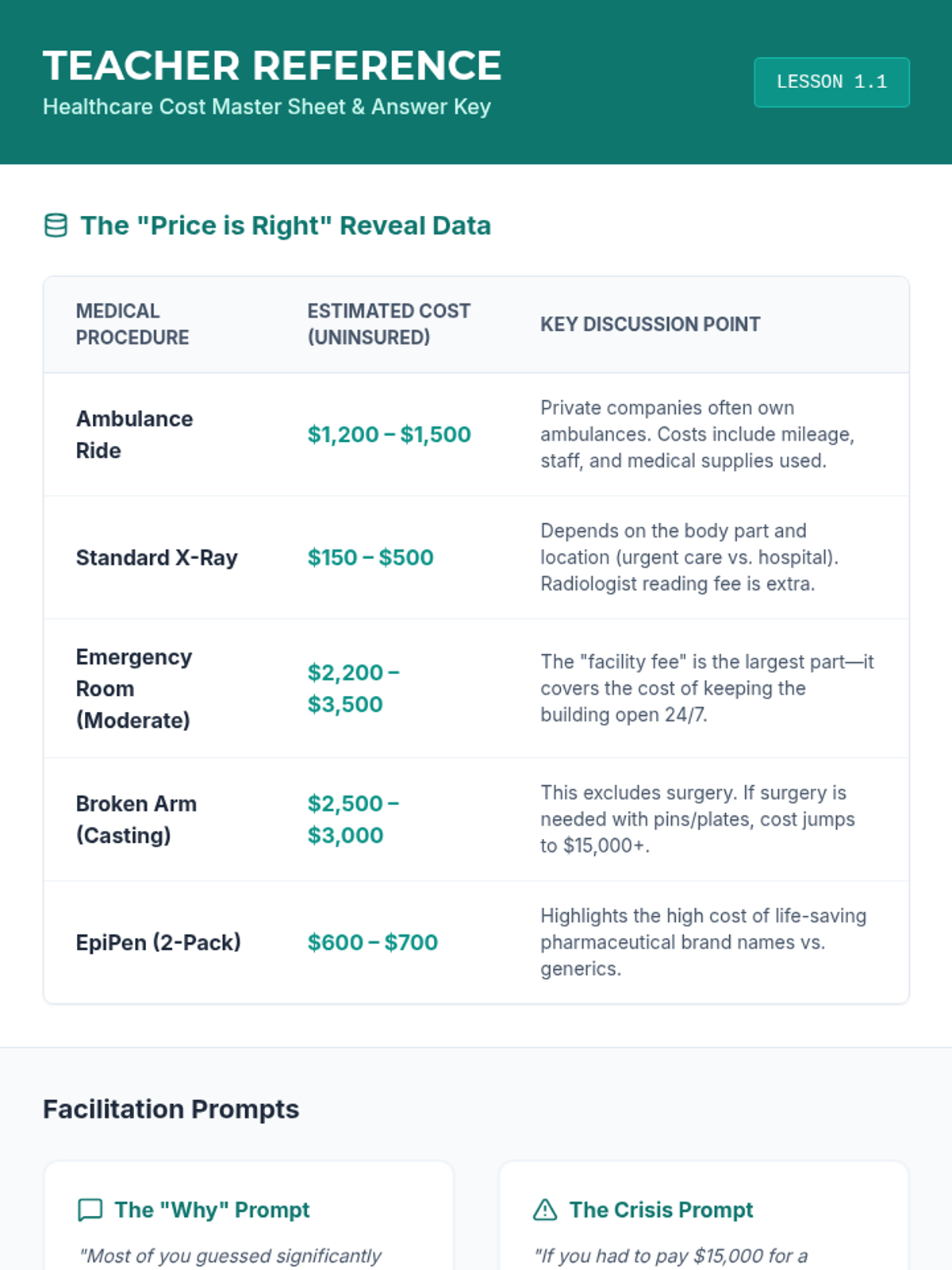Image resolution: width=952 pixels, height=1270 pixels.
Task: Click the Medical Procedure column header
Action: click(132, 324)
